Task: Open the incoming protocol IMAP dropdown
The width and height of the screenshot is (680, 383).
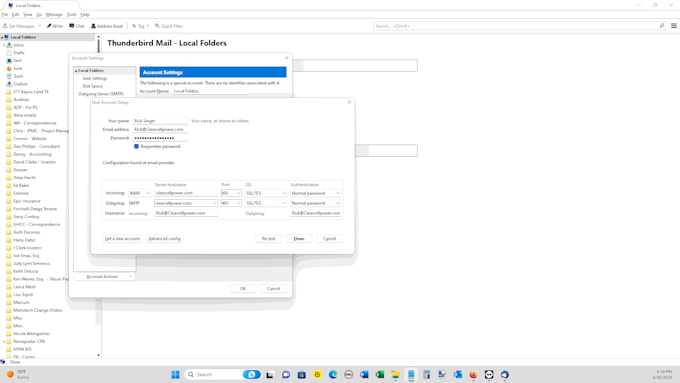Action: click(140, 193)
